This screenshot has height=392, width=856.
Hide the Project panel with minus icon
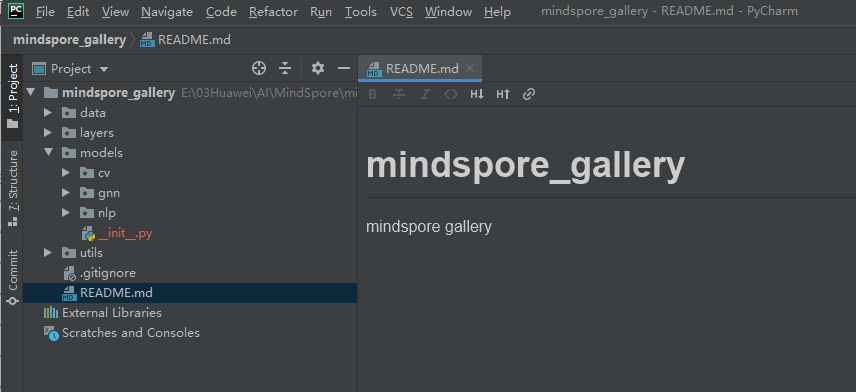pyautogui.click(x=344, y=68)
